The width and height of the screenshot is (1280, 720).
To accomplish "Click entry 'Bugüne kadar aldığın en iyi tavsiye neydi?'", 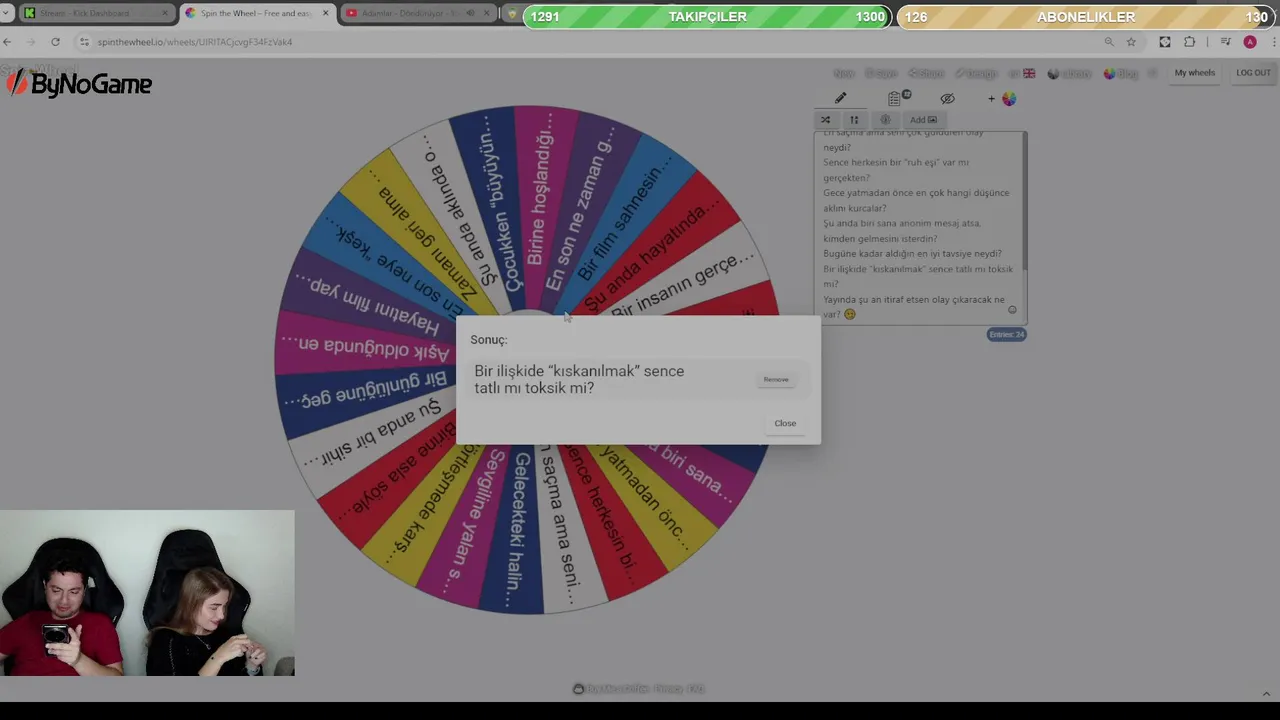I will pos(912,254).
